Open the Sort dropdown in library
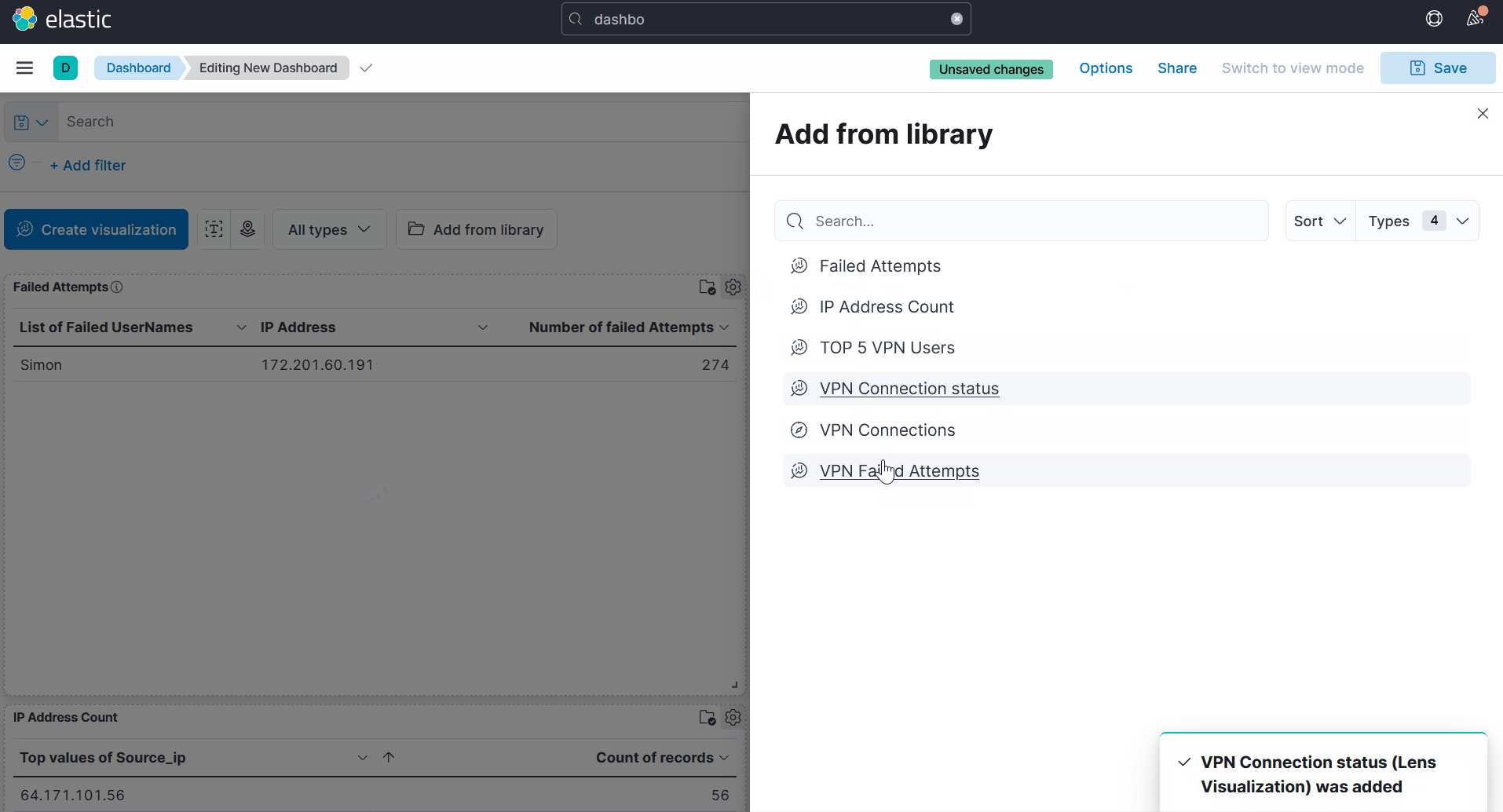The height and width of the screenshot is (812, 1503). click(1320, 221)
